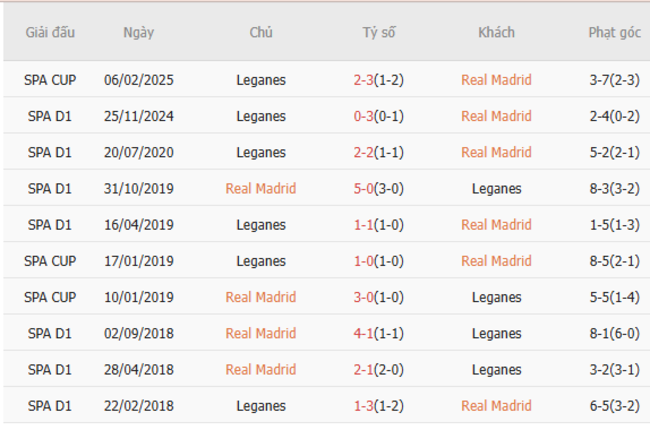Click Real Madrid in the 17/01/2019 row
This screenshot has width=650, height=430.
(496, 261)
